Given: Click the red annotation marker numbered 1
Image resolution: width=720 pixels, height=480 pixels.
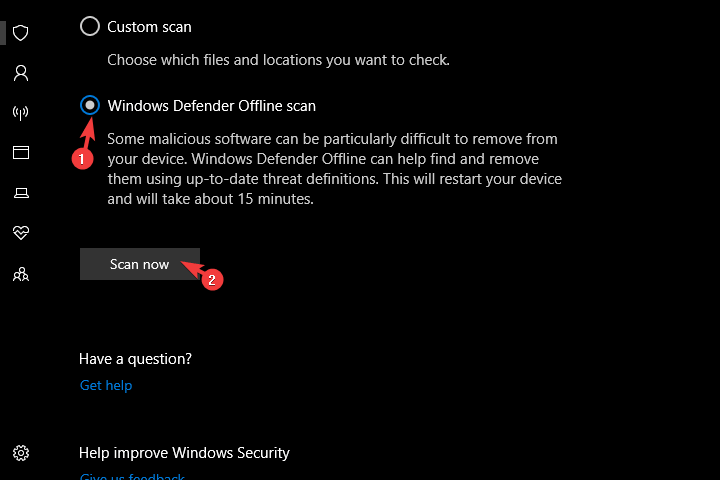Looking at the screenshot, I should pos(82,159).
